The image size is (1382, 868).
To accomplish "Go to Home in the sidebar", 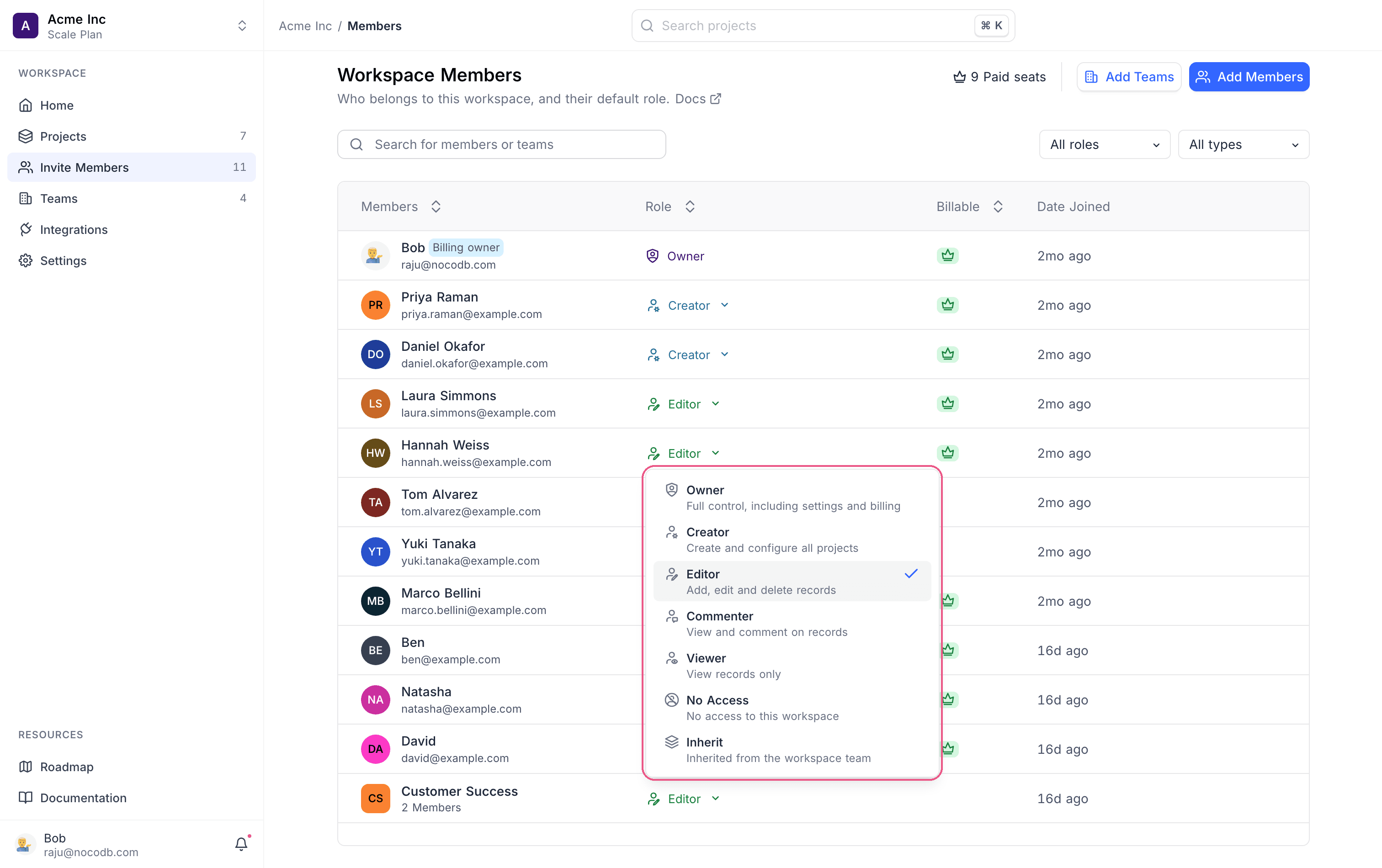I will tap(132, 106).
